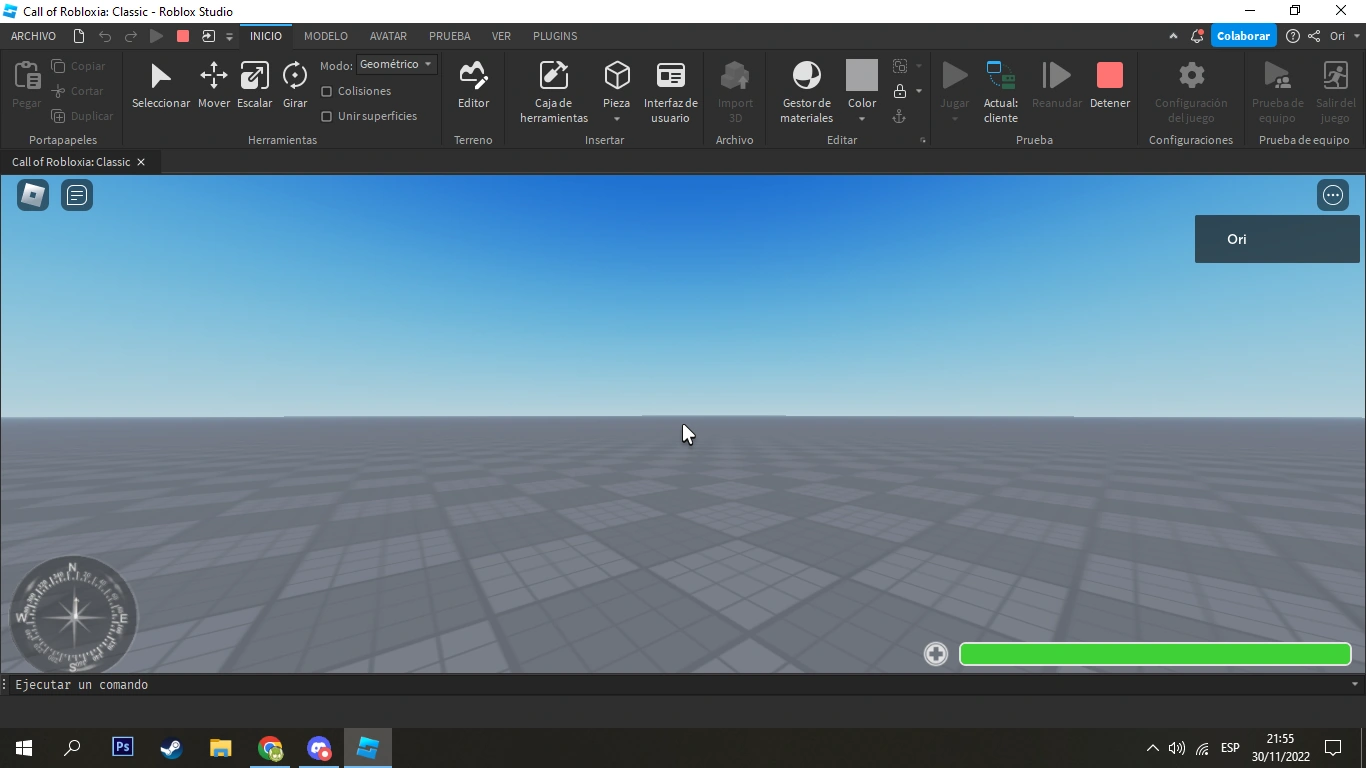Click the Colaborar button

1243,35
